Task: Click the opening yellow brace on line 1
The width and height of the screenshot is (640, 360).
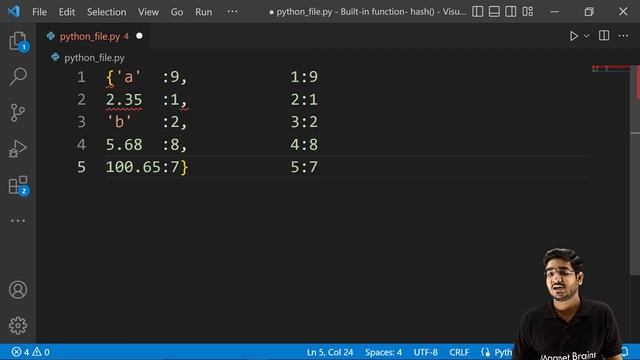Action: pos(110,78)
